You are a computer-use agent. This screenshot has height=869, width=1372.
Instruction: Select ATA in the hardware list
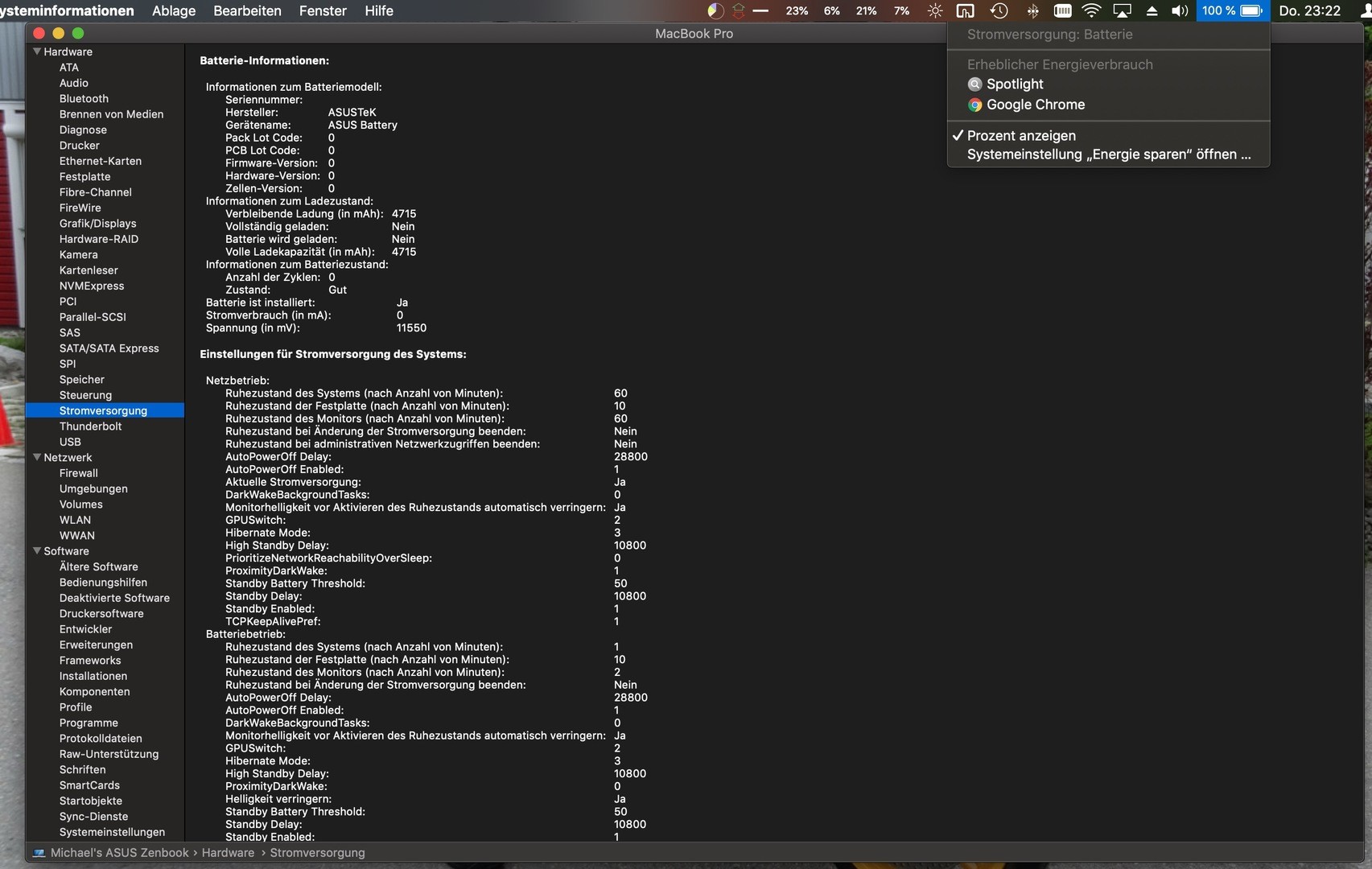click(69, 68)
